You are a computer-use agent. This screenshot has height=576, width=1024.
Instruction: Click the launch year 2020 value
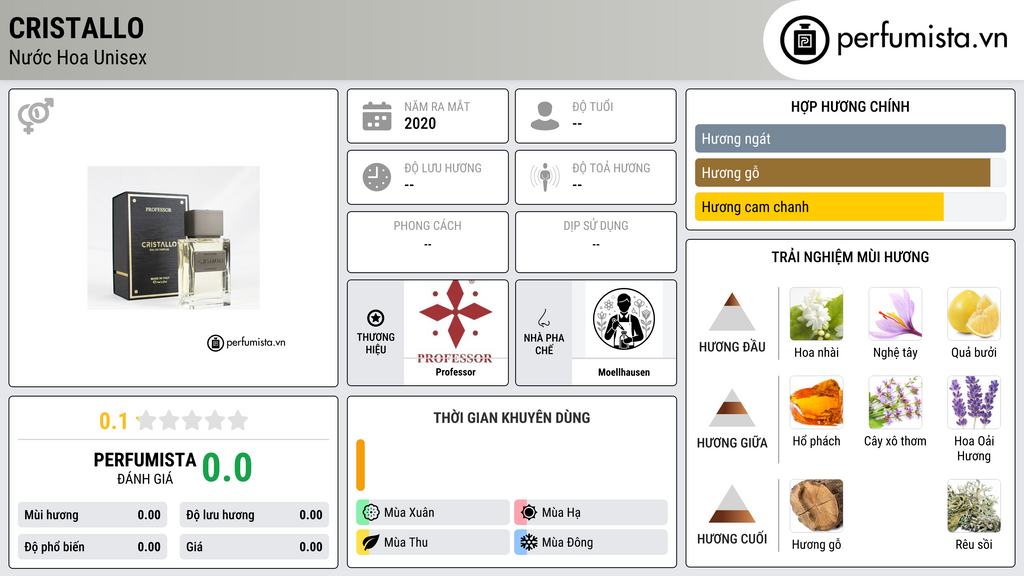(420, 123)
